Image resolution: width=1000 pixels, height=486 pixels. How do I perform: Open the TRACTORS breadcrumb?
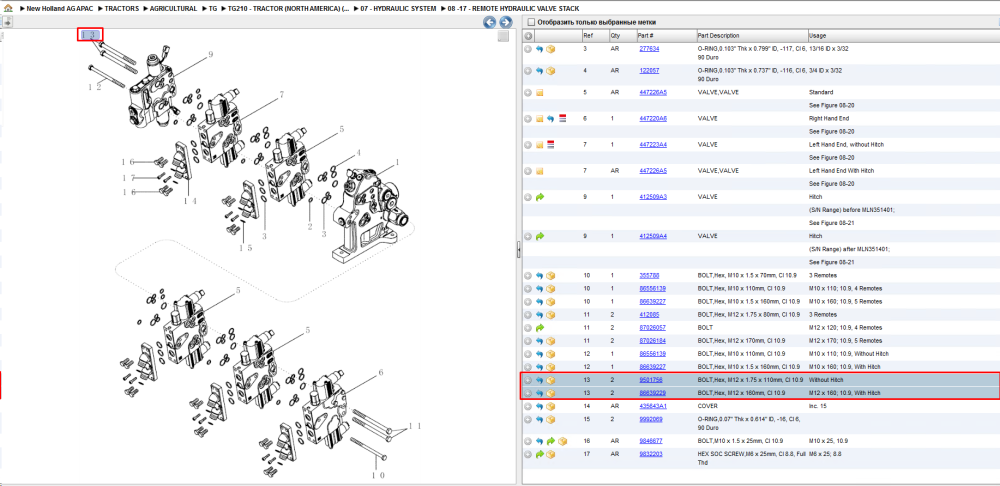pos(122,9)
